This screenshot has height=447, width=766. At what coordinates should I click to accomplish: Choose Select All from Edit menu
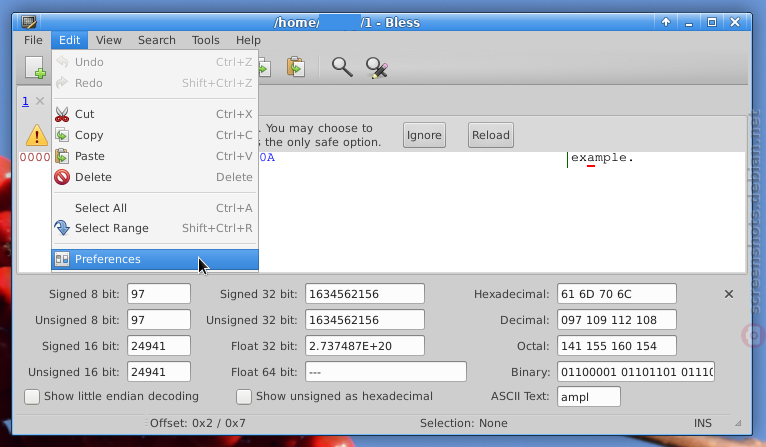coord(155,208)
